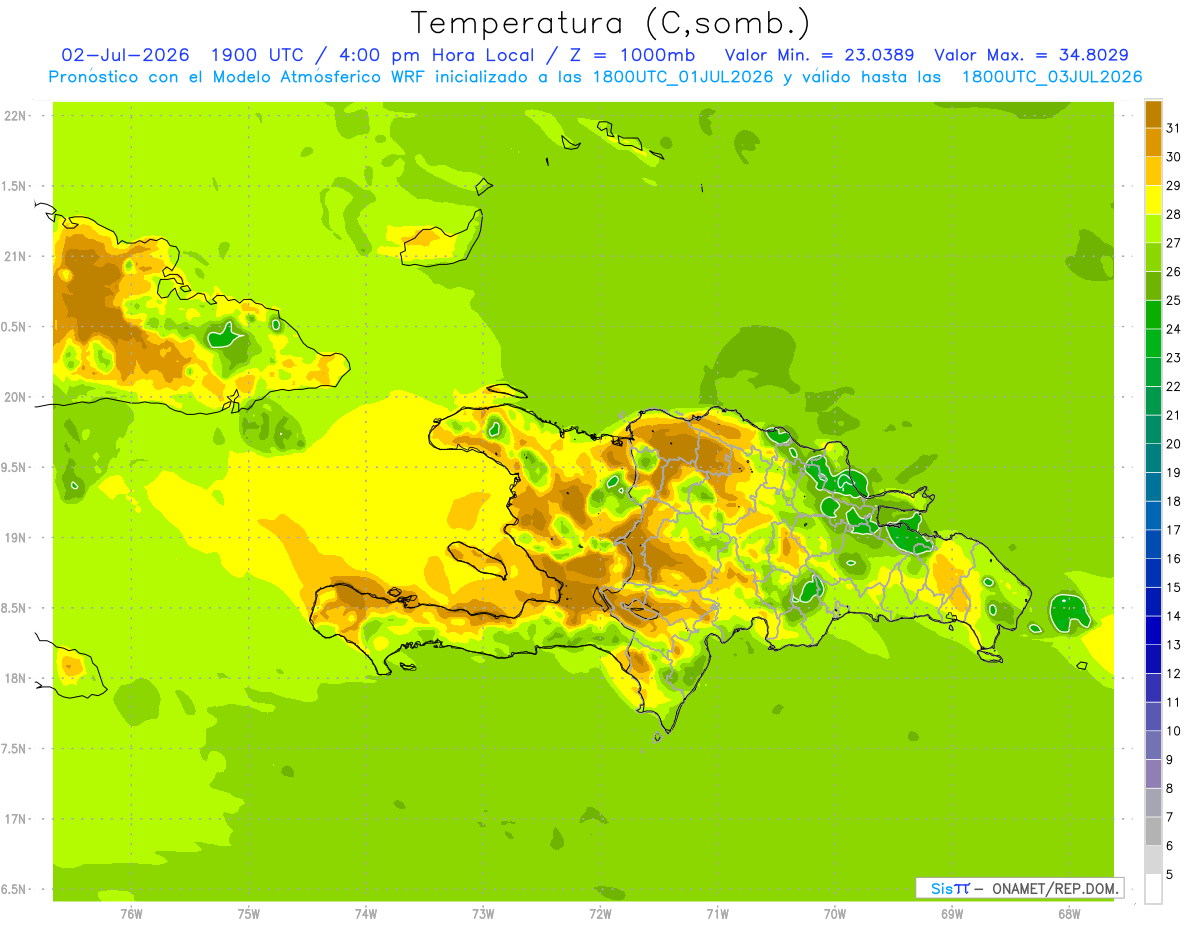Click the Valor Max. = 34.8029 text

(x=1031, y=55)
